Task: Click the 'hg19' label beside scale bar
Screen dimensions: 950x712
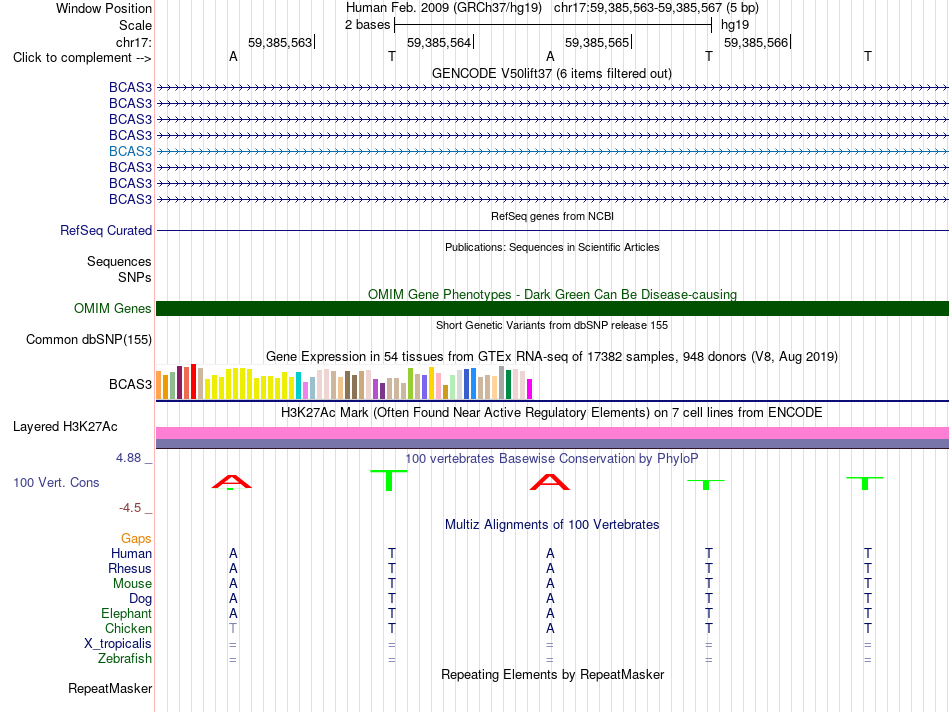Action: pos(735,25)
